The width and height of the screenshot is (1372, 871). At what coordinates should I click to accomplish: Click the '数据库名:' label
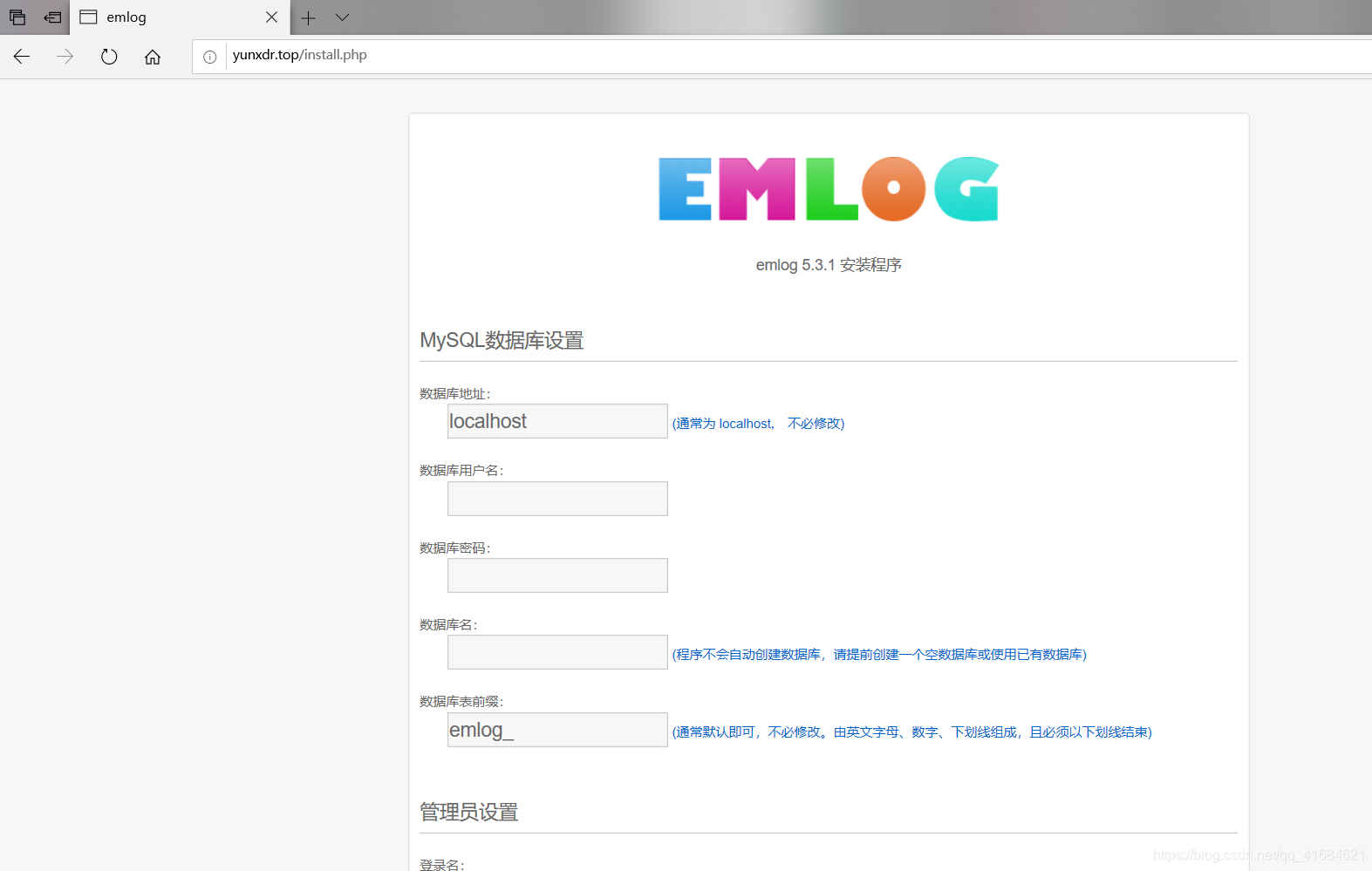(x=448, y=625)
